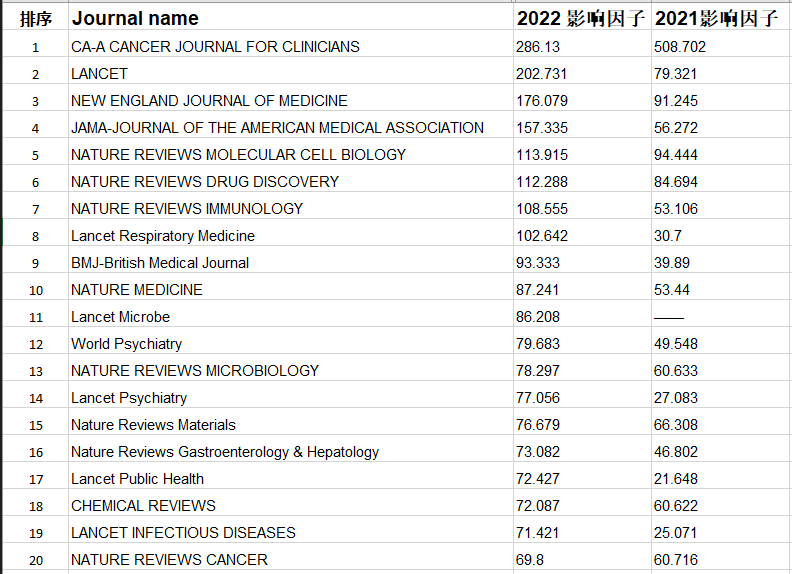
Task: Click the 86.208 value cell
Action: [x=582, y=313]
